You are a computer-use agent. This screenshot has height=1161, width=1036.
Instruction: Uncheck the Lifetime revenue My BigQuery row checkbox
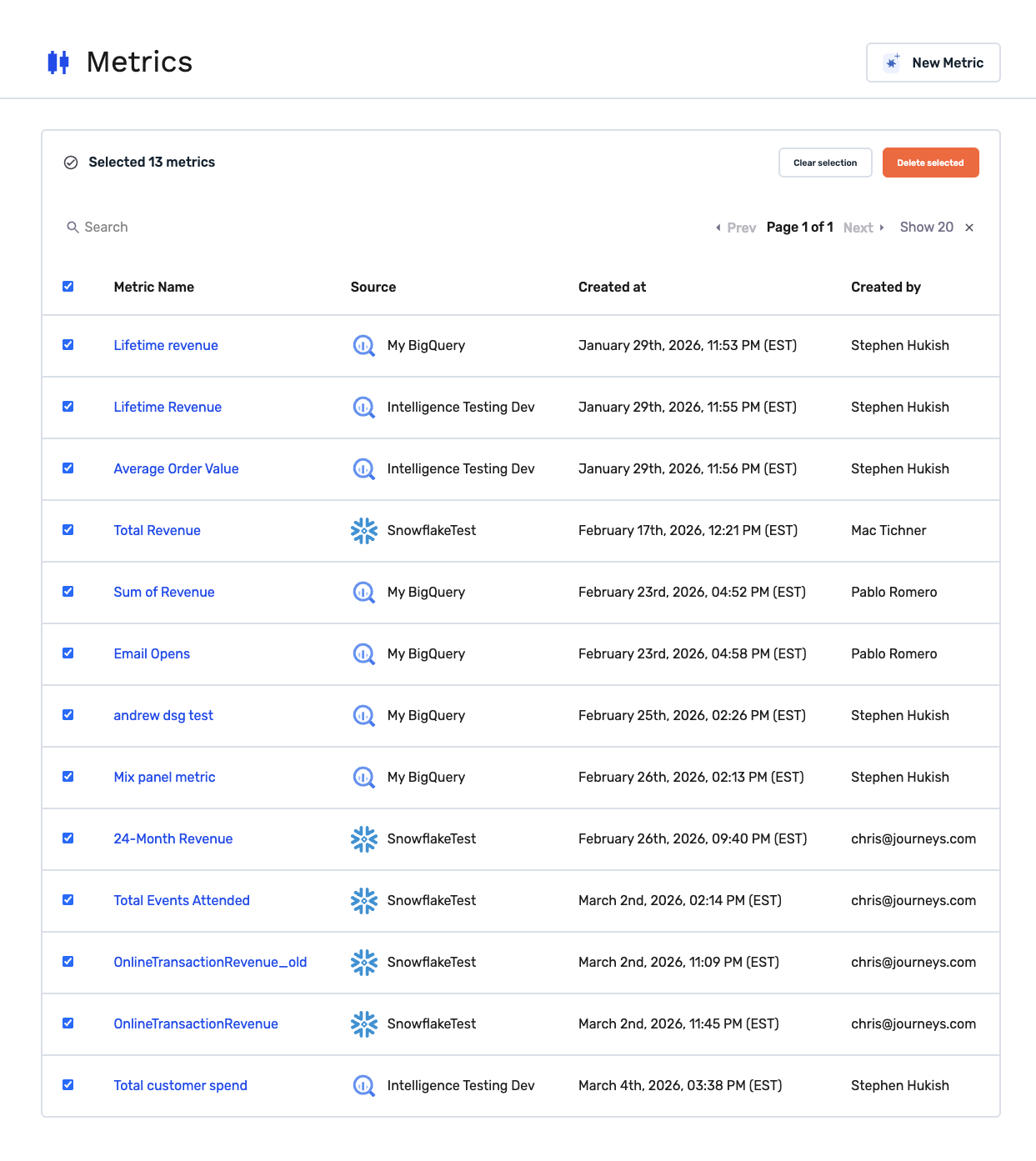(x=68, y=345)
